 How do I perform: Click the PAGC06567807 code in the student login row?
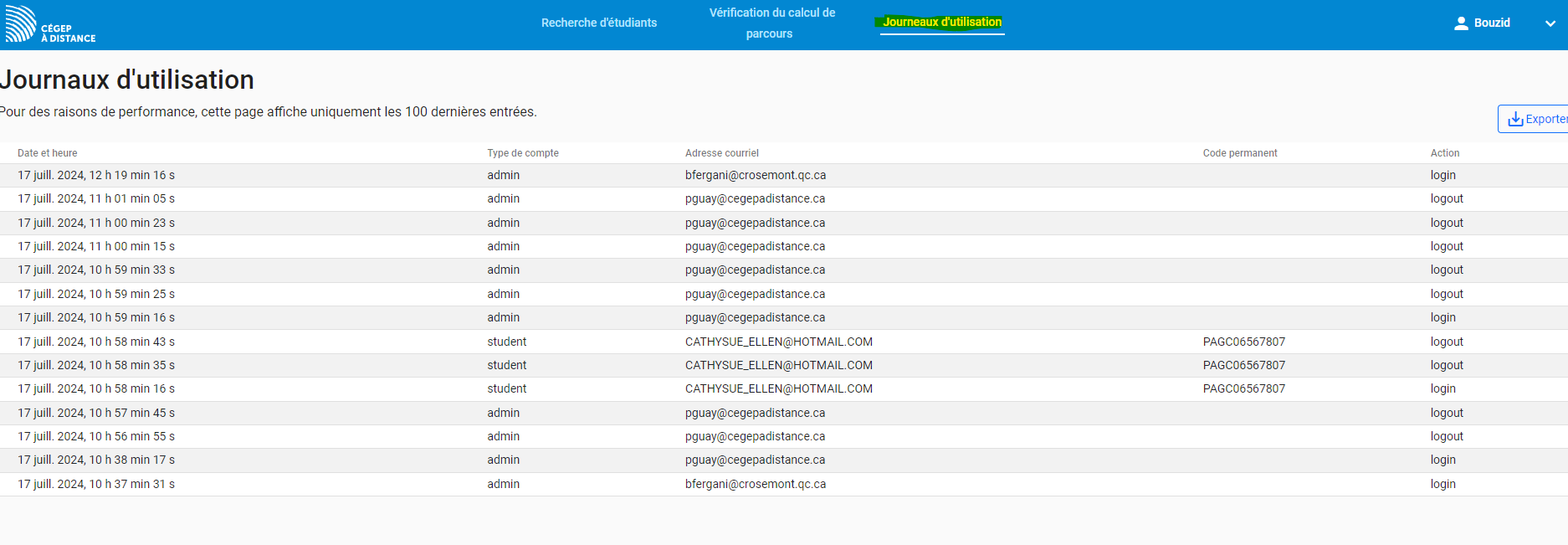[1243, 388]
